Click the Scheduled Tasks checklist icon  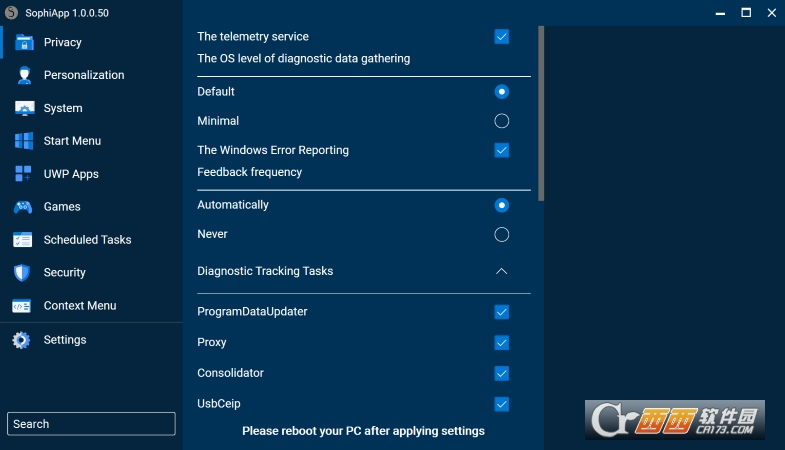tap(23, 240)
